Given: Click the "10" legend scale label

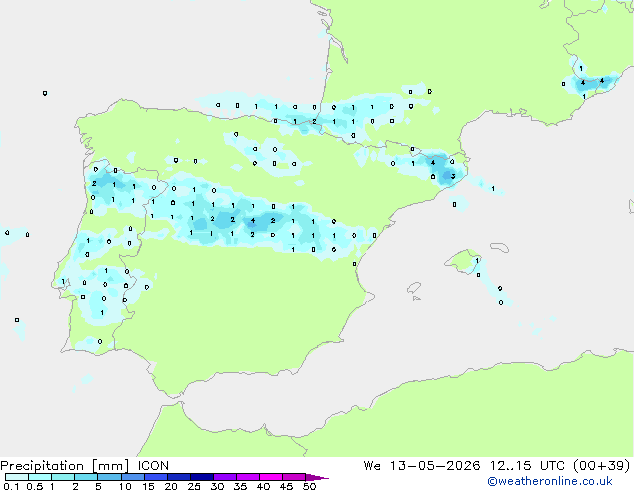Looking at the screenshot, I should click(x=125, y=486).
